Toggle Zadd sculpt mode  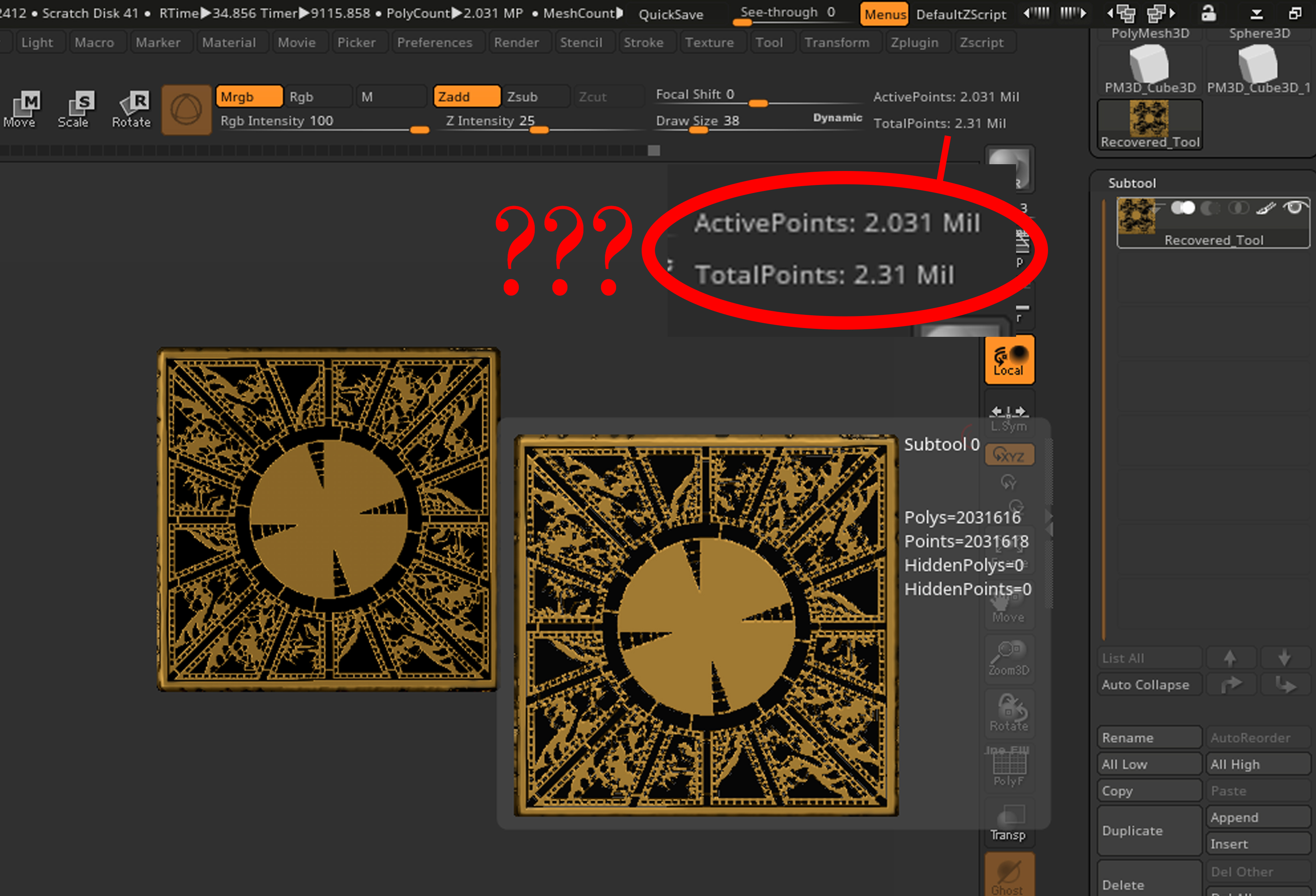tap(467, 97)
